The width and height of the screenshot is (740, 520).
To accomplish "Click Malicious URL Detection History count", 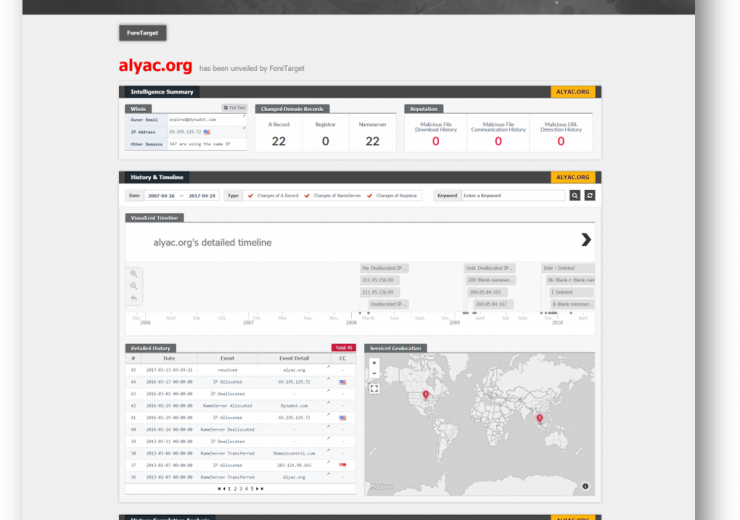I will click(x=561, y=141).
